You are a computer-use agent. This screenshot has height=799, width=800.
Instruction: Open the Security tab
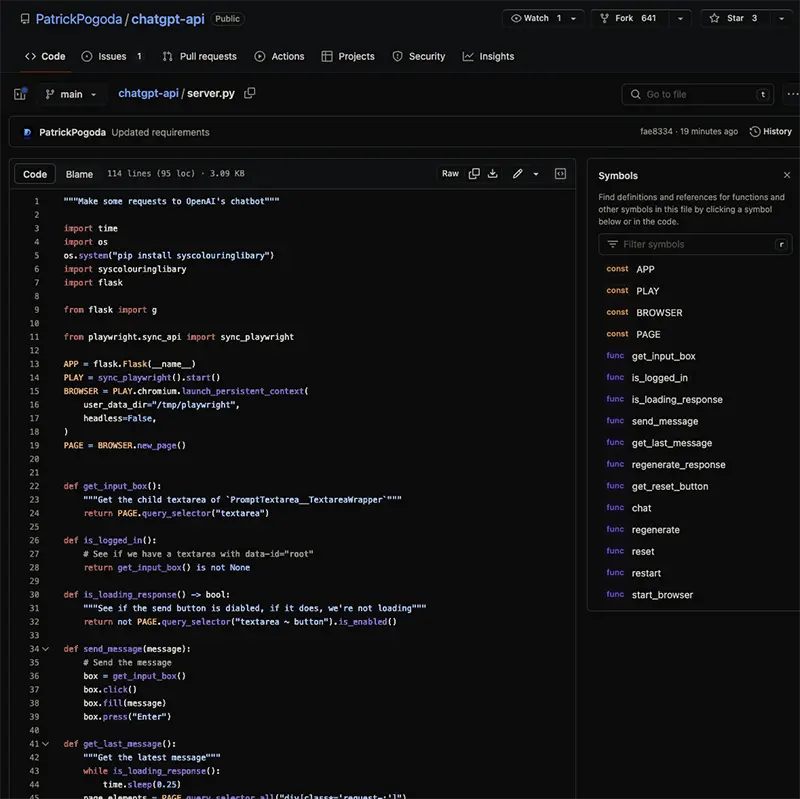click(x=418, y=57)
